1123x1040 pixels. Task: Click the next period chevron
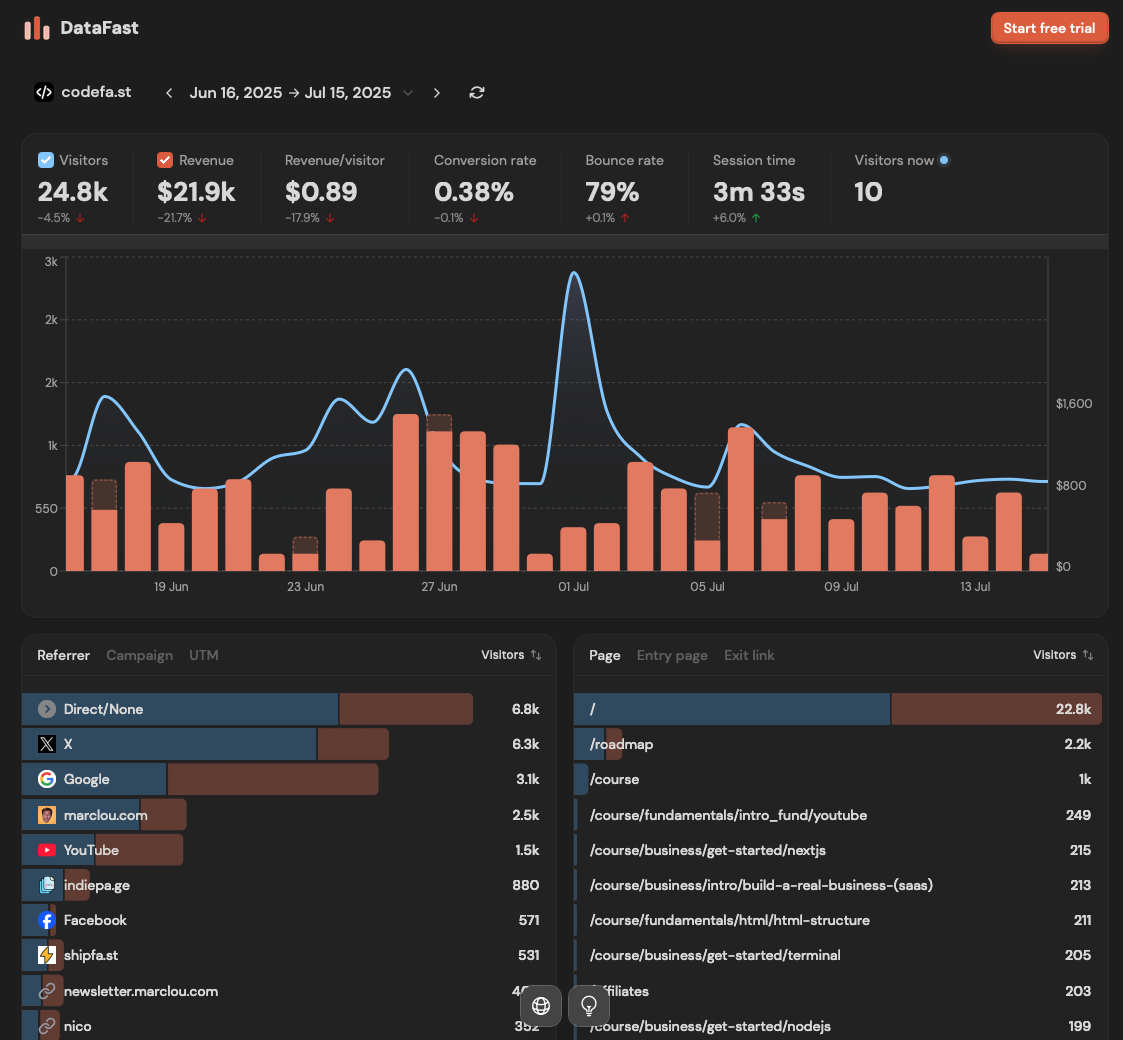(x=437, y=92)
